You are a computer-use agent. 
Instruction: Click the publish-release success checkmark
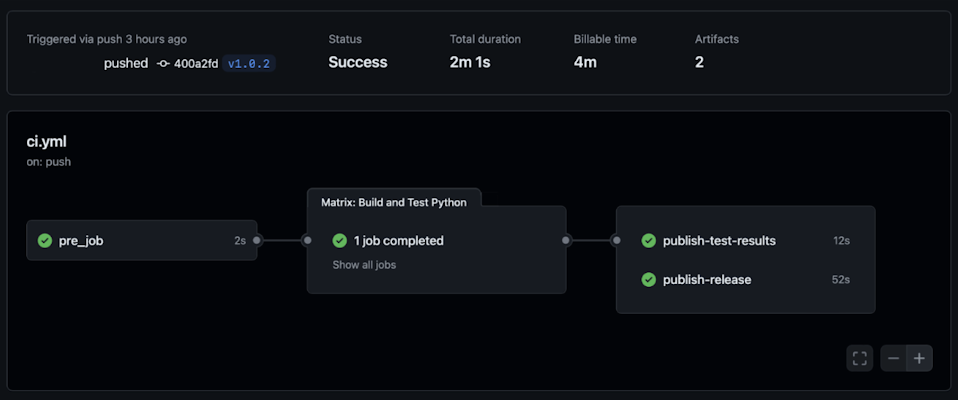[x=649, y=280]
